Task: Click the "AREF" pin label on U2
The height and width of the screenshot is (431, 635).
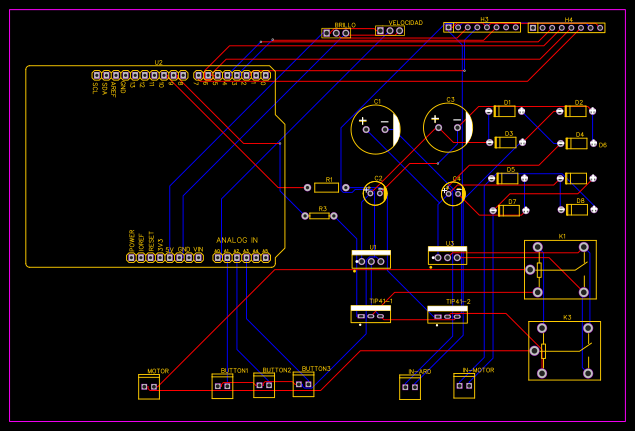Action: (114, 90)
